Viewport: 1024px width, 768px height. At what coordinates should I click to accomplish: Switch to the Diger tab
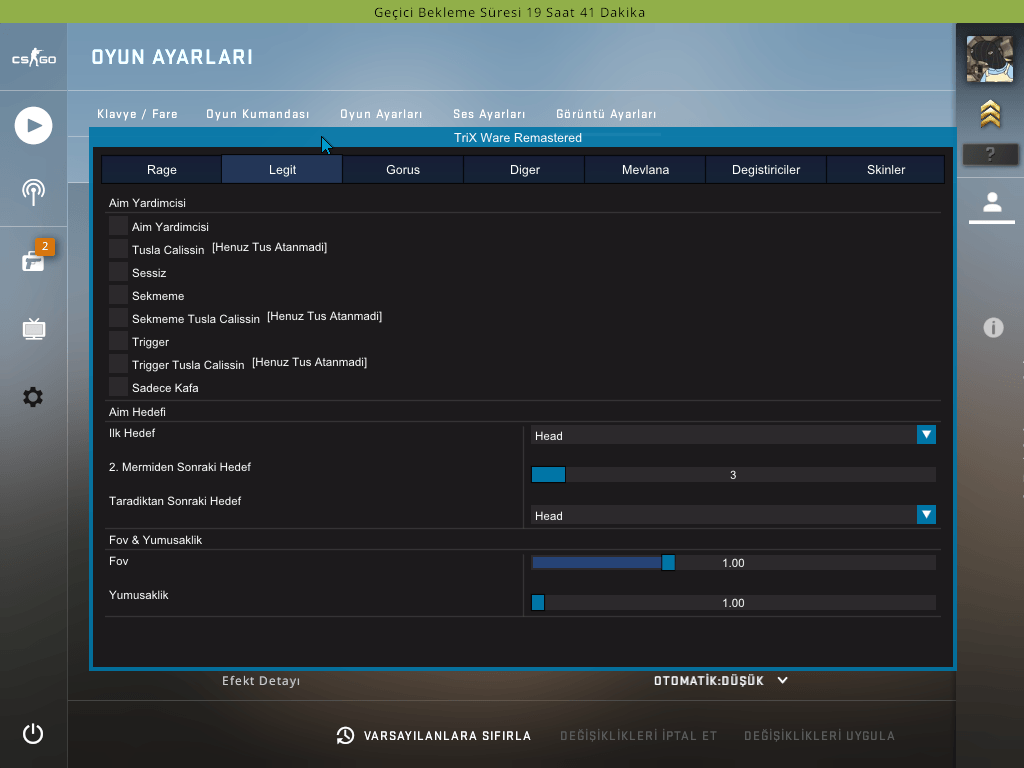[x=524, y=169]
